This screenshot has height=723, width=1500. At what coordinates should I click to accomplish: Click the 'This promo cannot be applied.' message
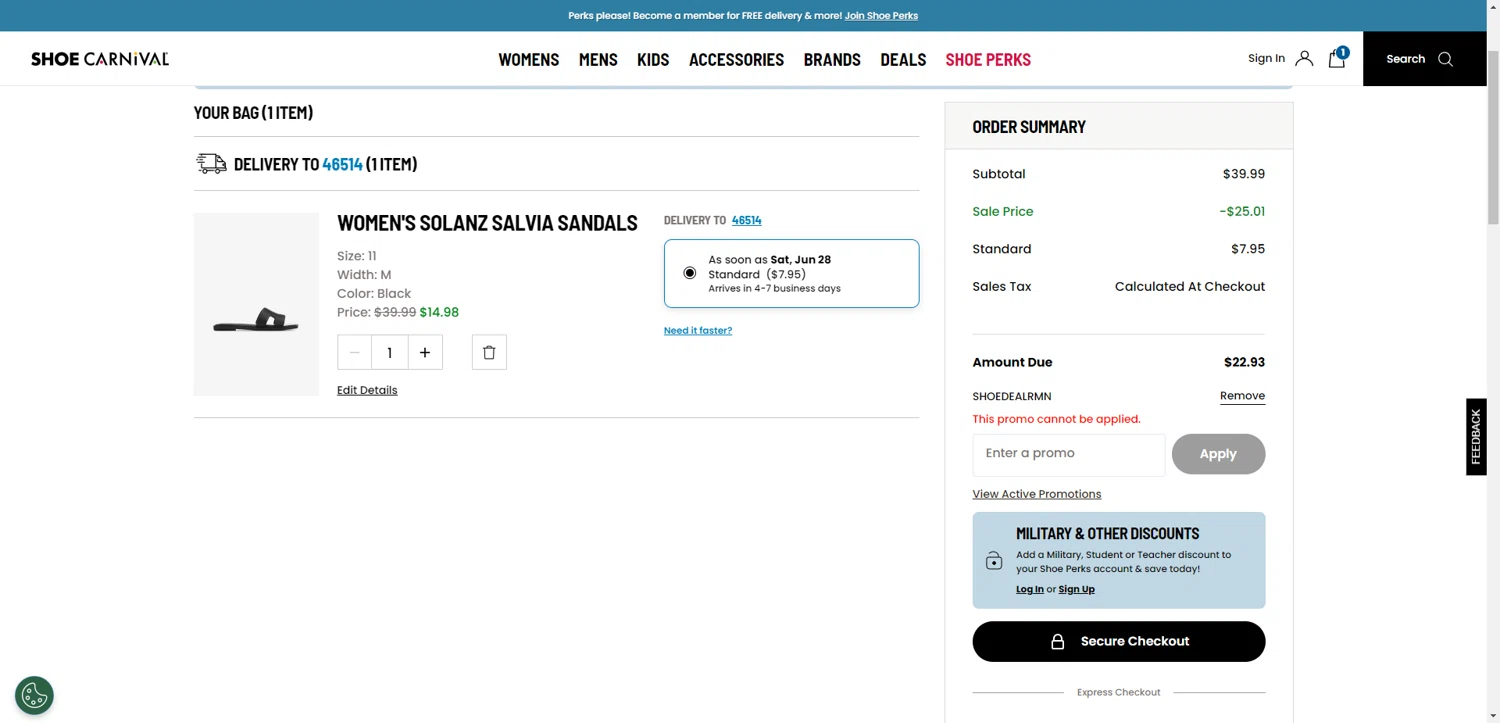click(x=1056, y=419)
